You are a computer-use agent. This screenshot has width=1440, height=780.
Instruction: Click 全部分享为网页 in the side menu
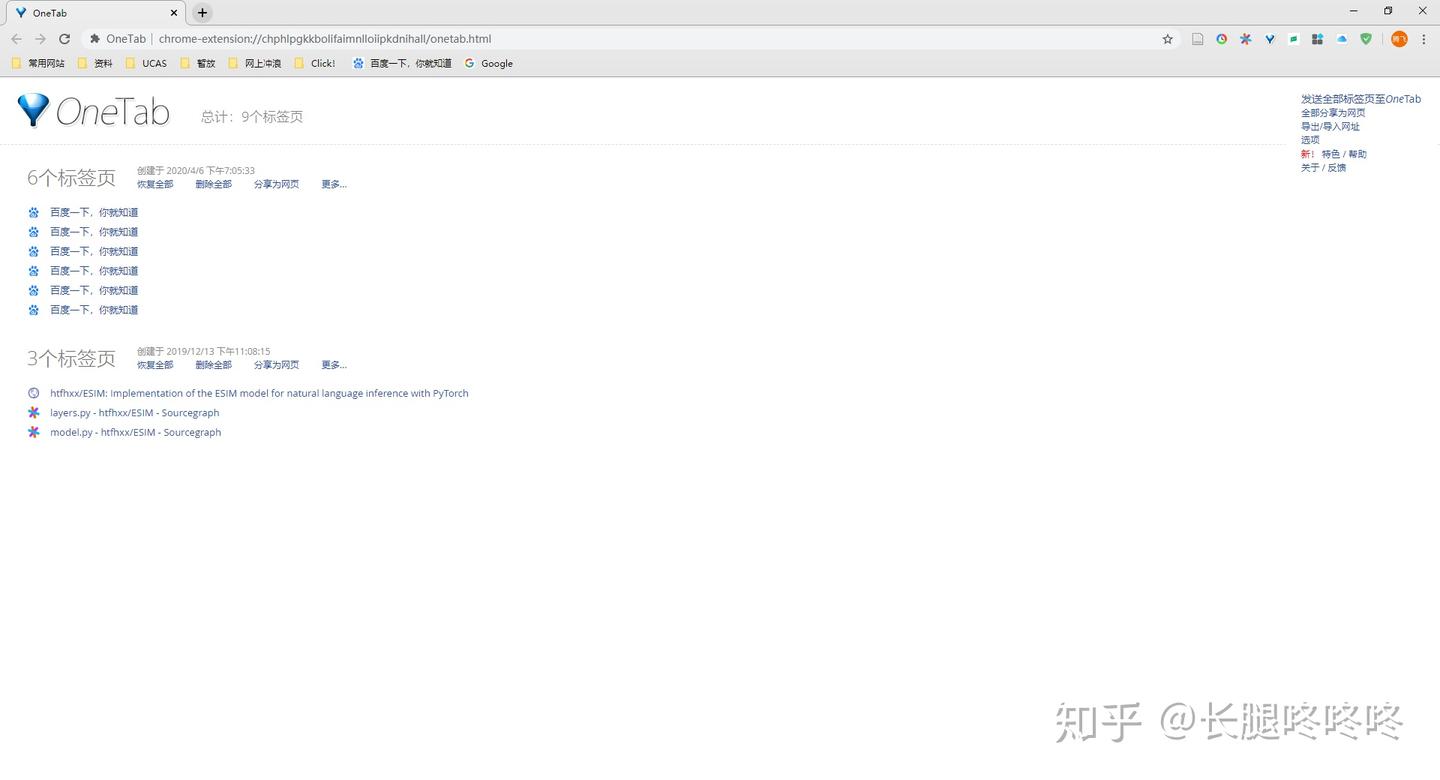1333,113
